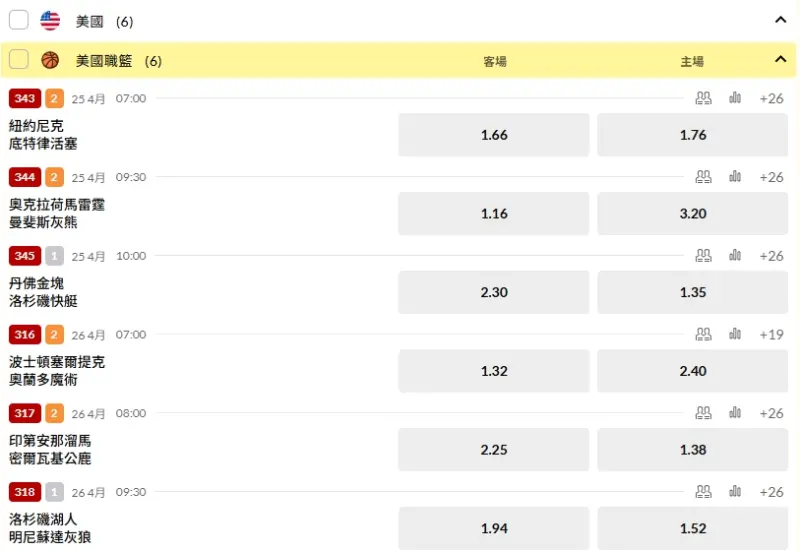This screenshot has height=551, width=800.
Task: Open statistics chart icon for match 316
Action: [735, 334]
